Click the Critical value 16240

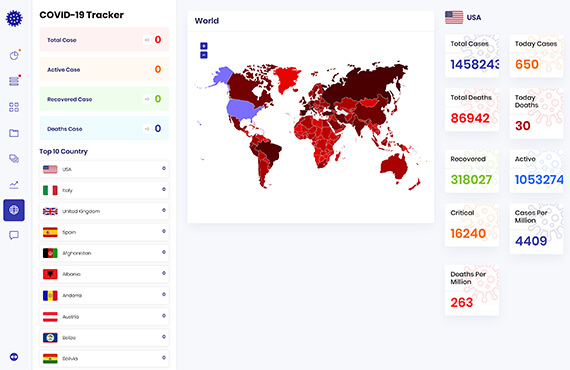[468, 233]
